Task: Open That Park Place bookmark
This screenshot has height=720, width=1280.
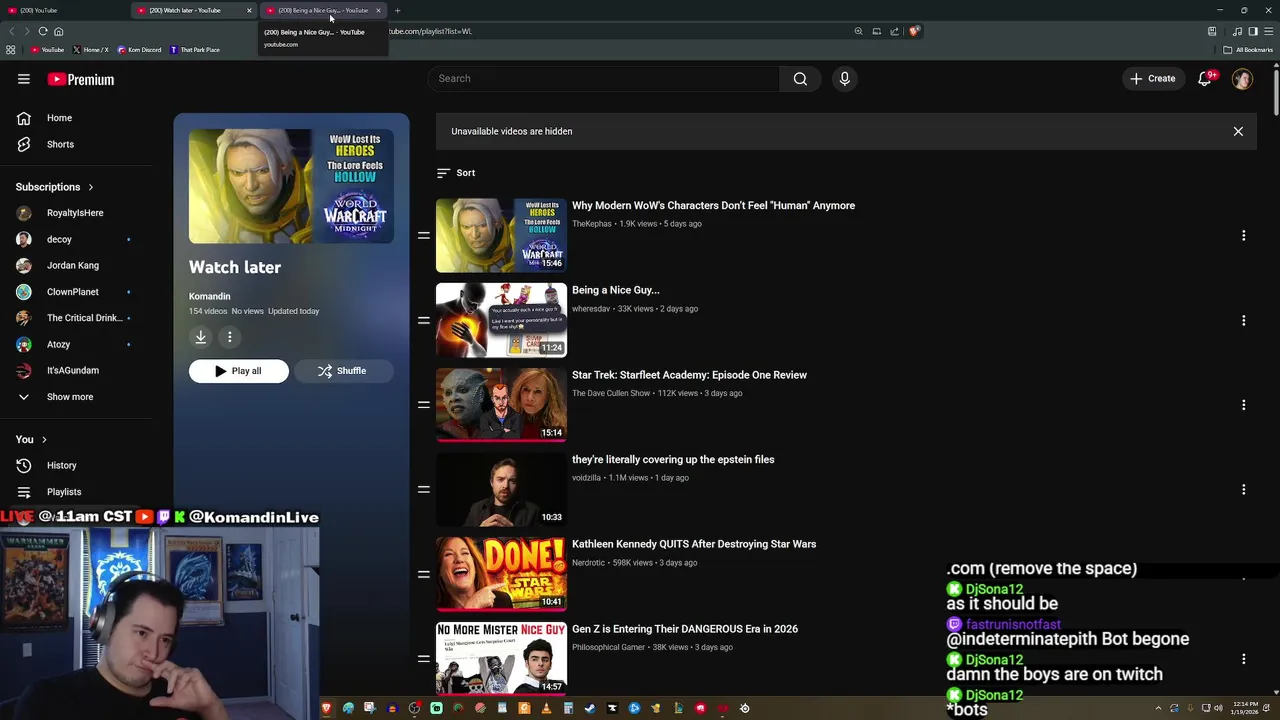Action: pos(195,49)
